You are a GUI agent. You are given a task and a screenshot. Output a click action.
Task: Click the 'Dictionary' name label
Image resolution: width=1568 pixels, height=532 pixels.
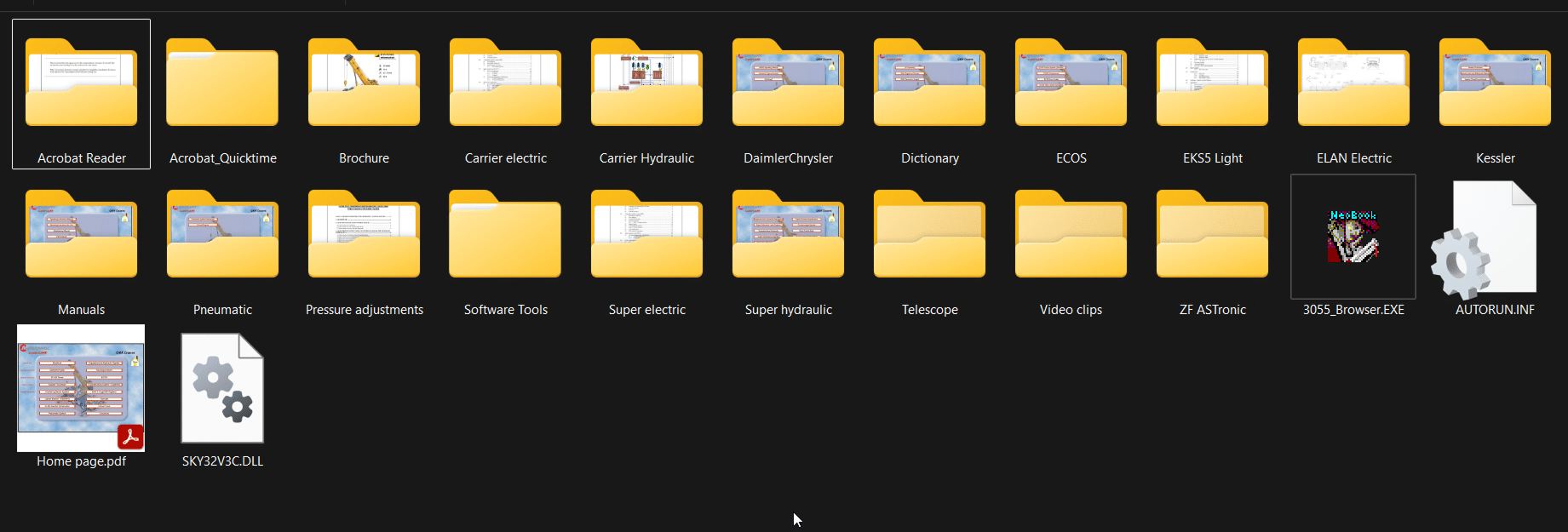[x=930, y=158]
